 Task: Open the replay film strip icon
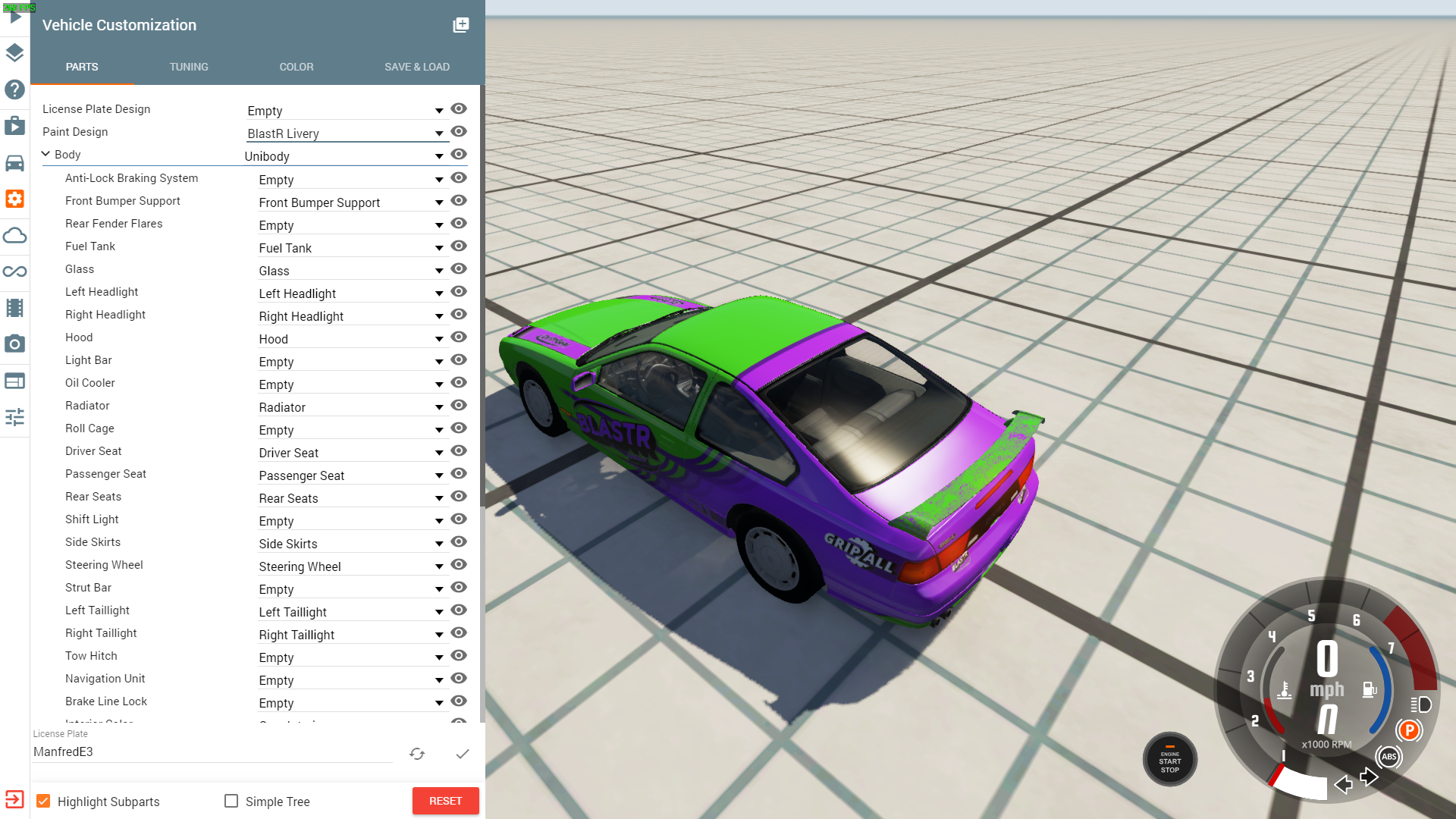tap(15, 308)
